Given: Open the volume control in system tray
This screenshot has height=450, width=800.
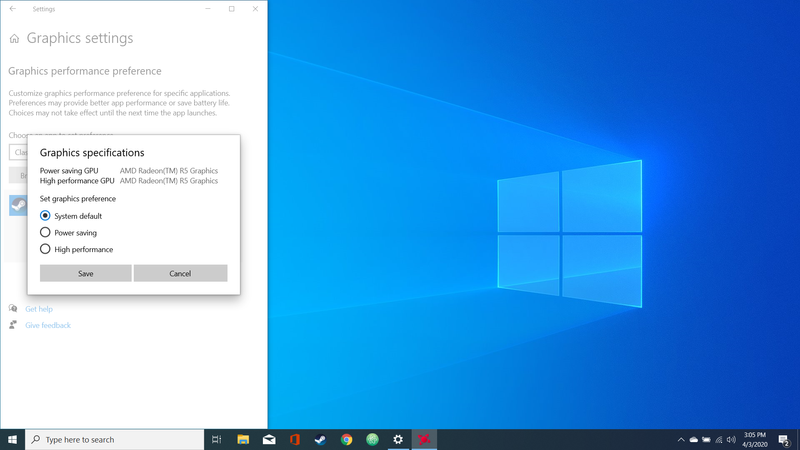Looking at the screenshot, I should [731, 440].
